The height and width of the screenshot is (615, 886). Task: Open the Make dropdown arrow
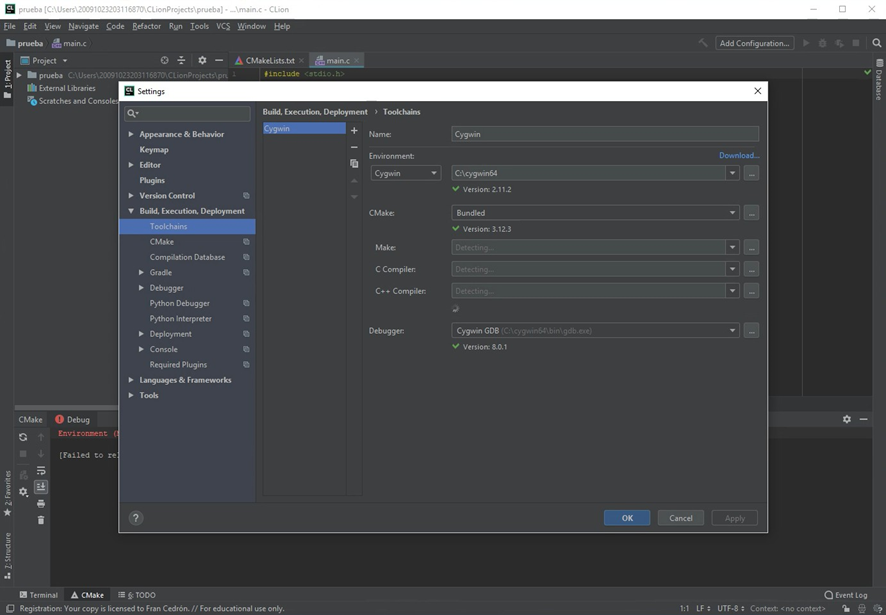(732, 248)
